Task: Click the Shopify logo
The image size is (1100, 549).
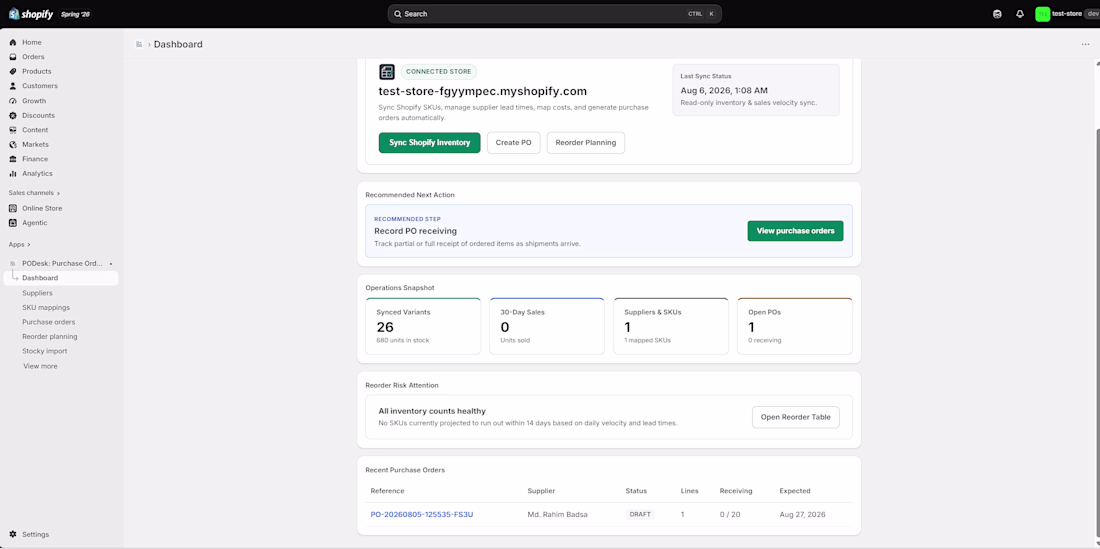Action: tap(30, 14)
